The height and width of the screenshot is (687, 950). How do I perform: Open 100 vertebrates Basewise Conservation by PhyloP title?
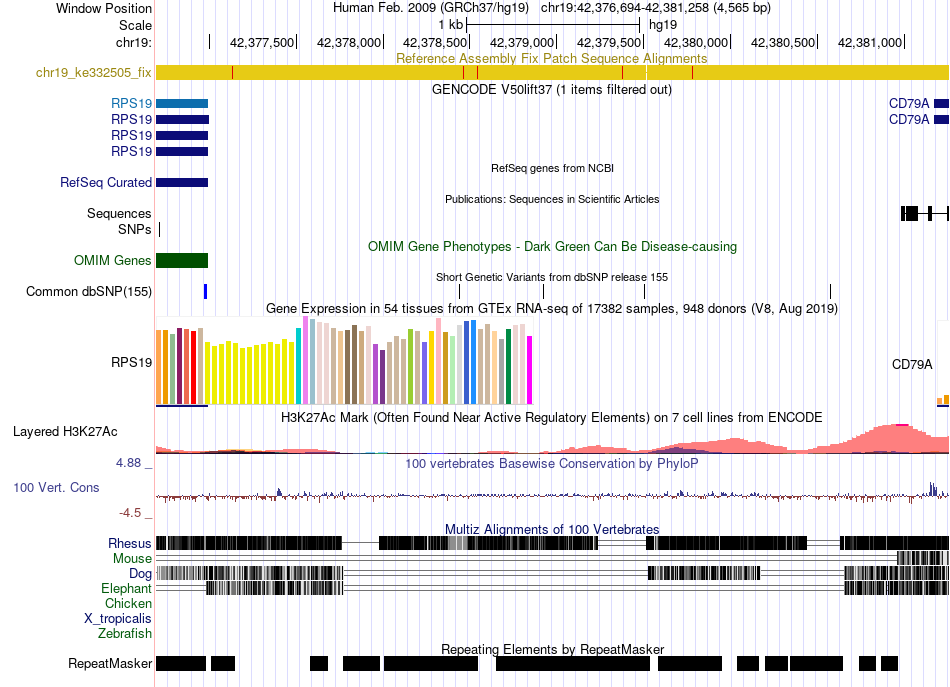pos(552,463)
